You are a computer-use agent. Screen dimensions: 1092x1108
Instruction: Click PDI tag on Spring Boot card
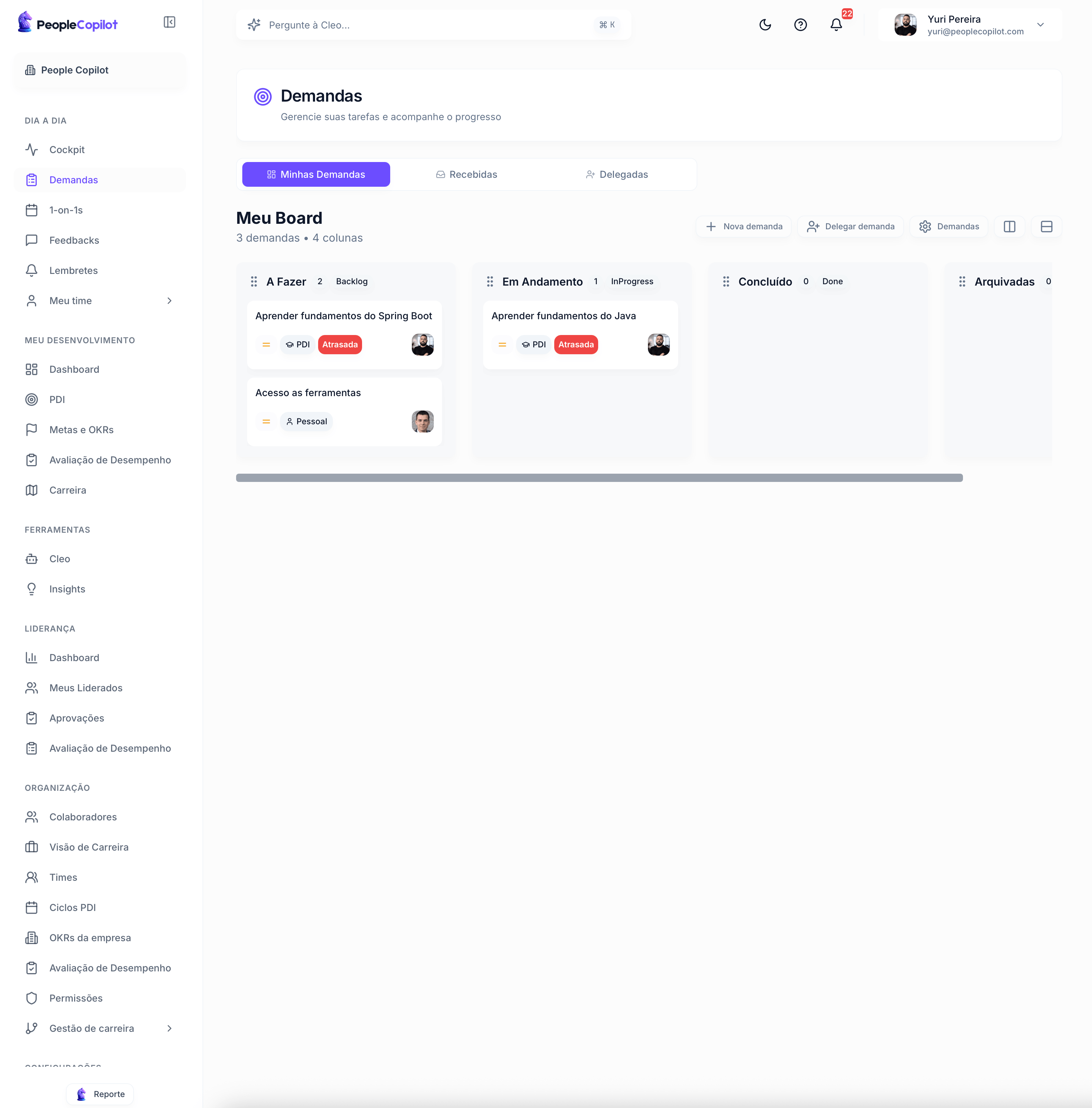pos(298,345)
